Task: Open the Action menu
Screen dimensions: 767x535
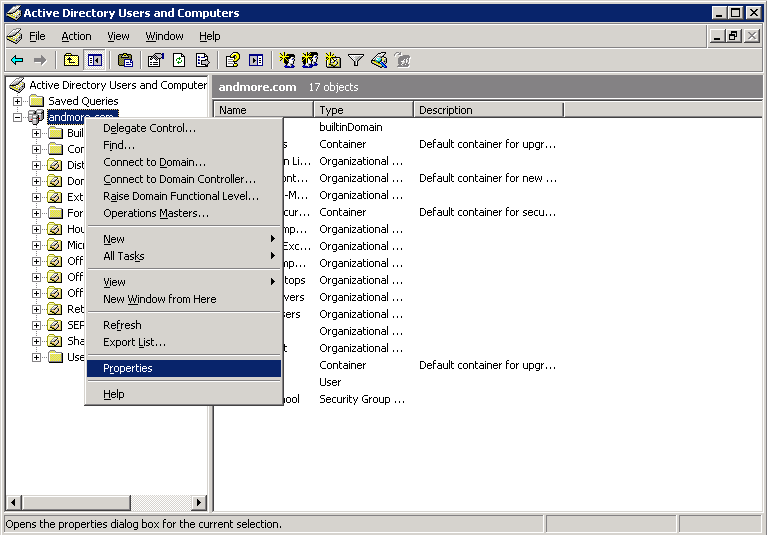Action: click(x=76, y=36)
